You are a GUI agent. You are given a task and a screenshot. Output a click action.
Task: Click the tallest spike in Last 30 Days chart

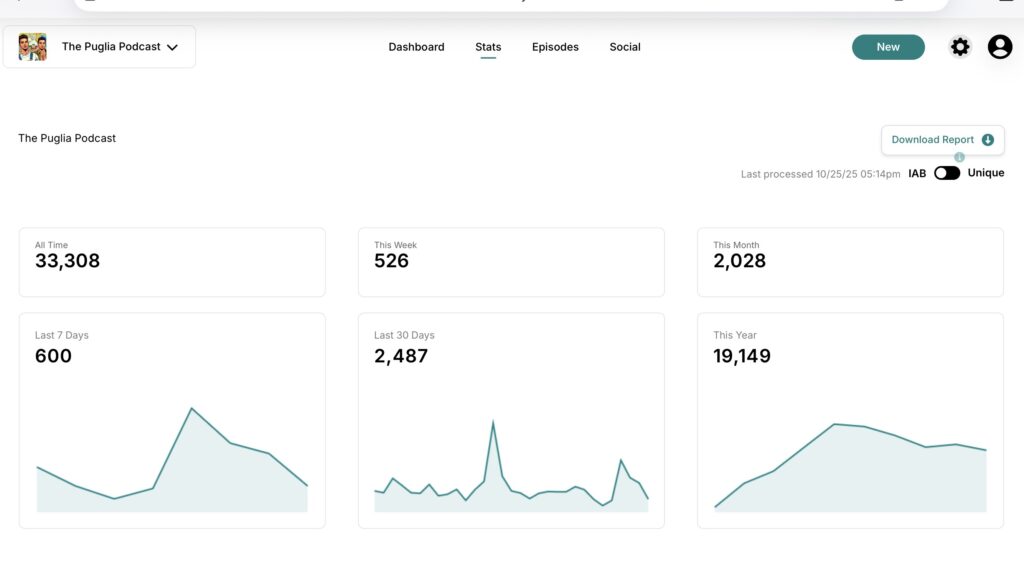(493, 422)
